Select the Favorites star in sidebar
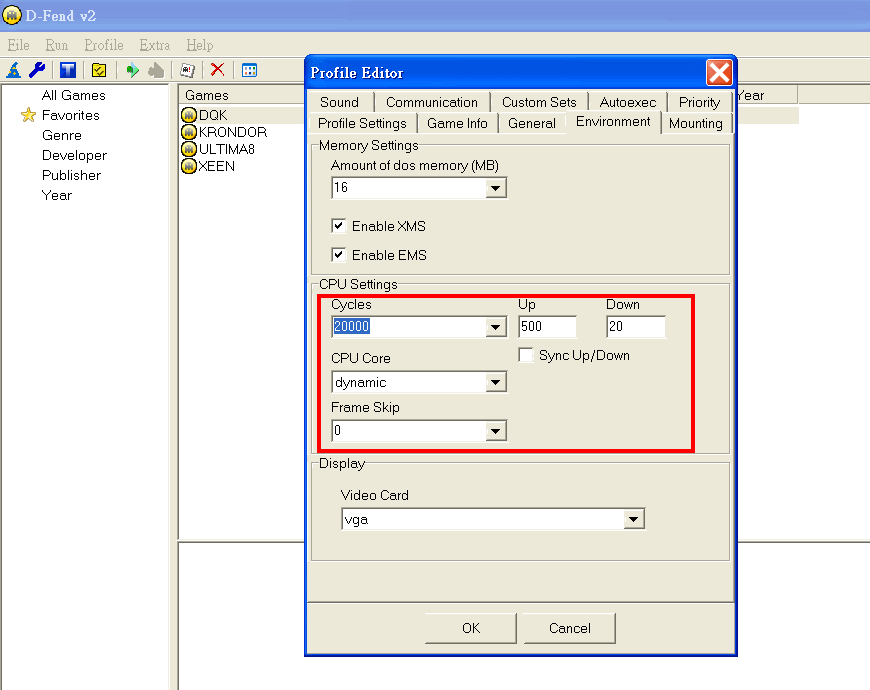 click(x=28, y=116)
